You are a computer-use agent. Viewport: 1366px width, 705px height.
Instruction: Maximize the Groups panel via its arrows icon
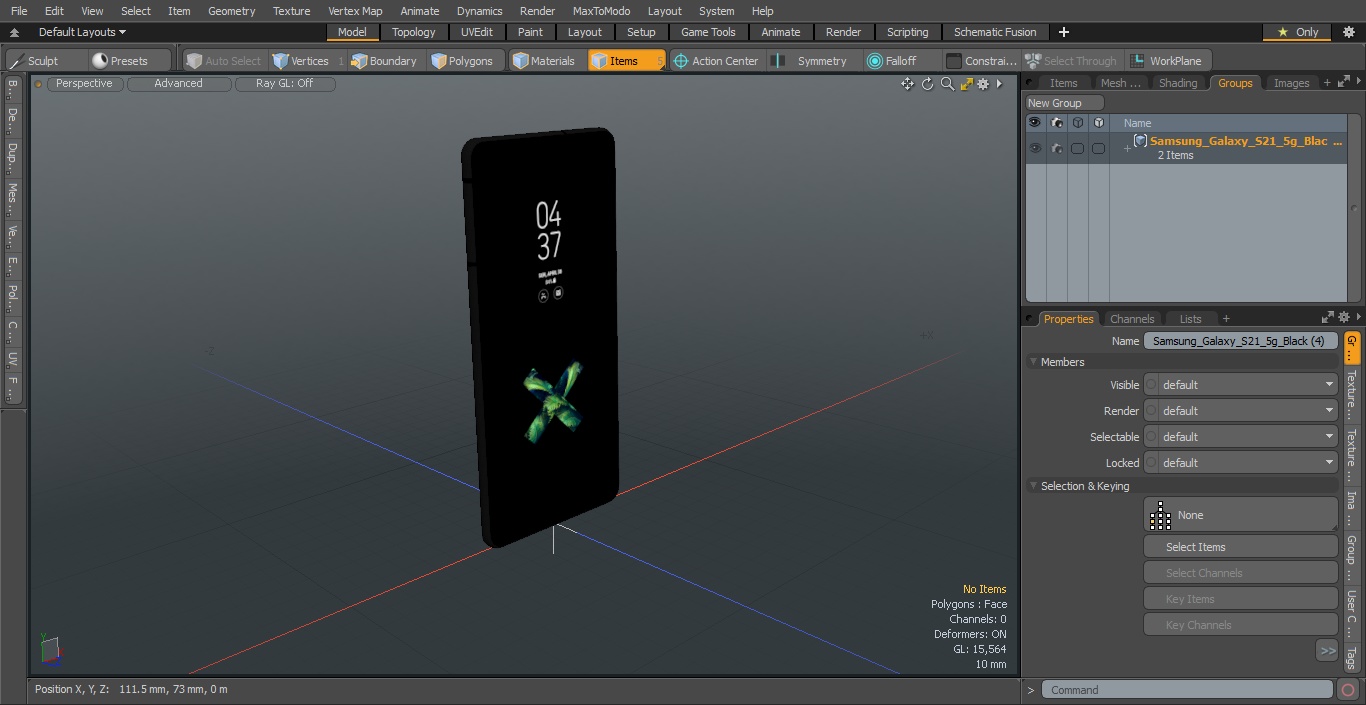(x=1343, y=83)
